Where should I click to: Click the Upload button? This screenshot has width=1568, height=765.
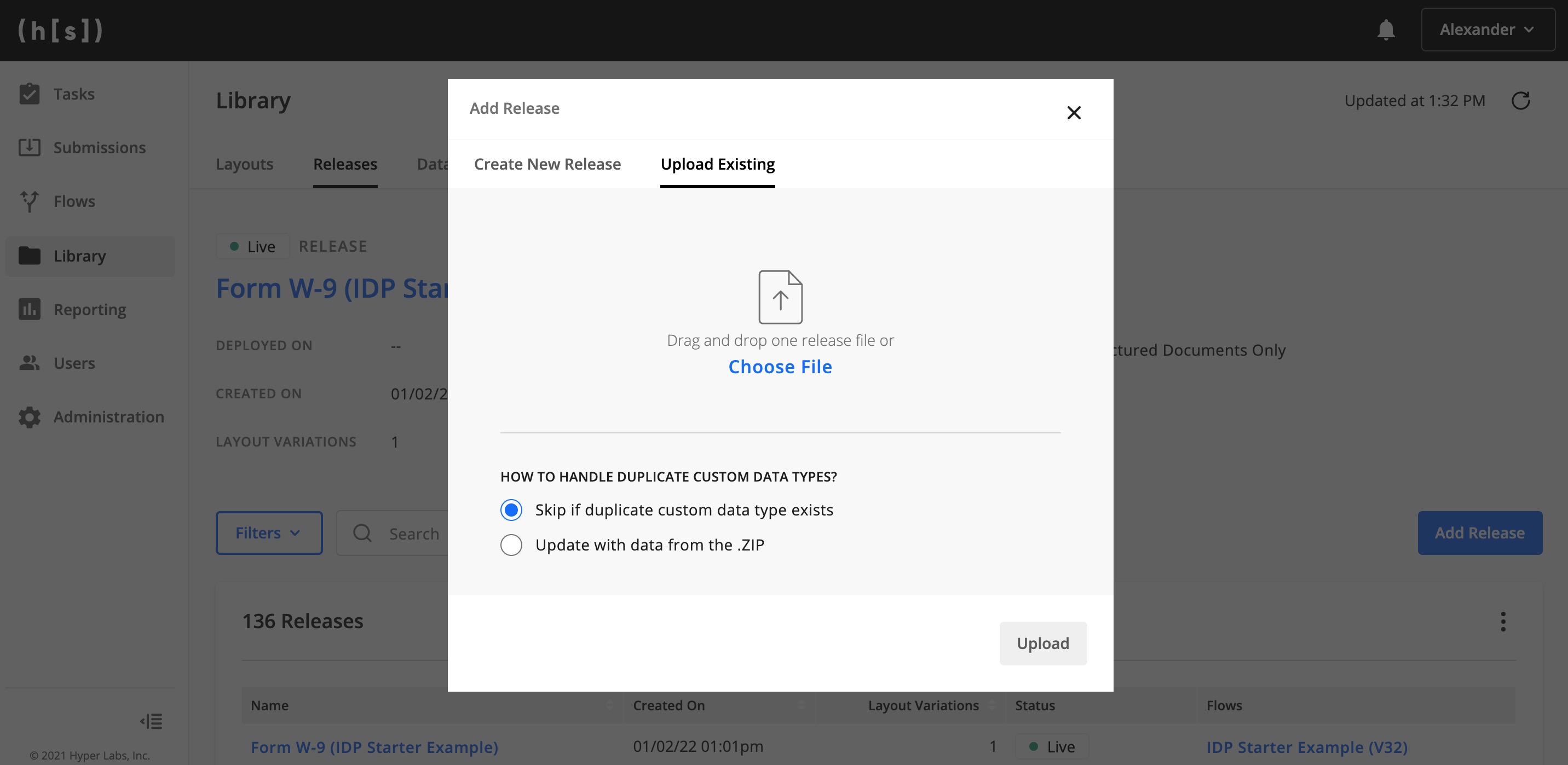pos(1043,644)
